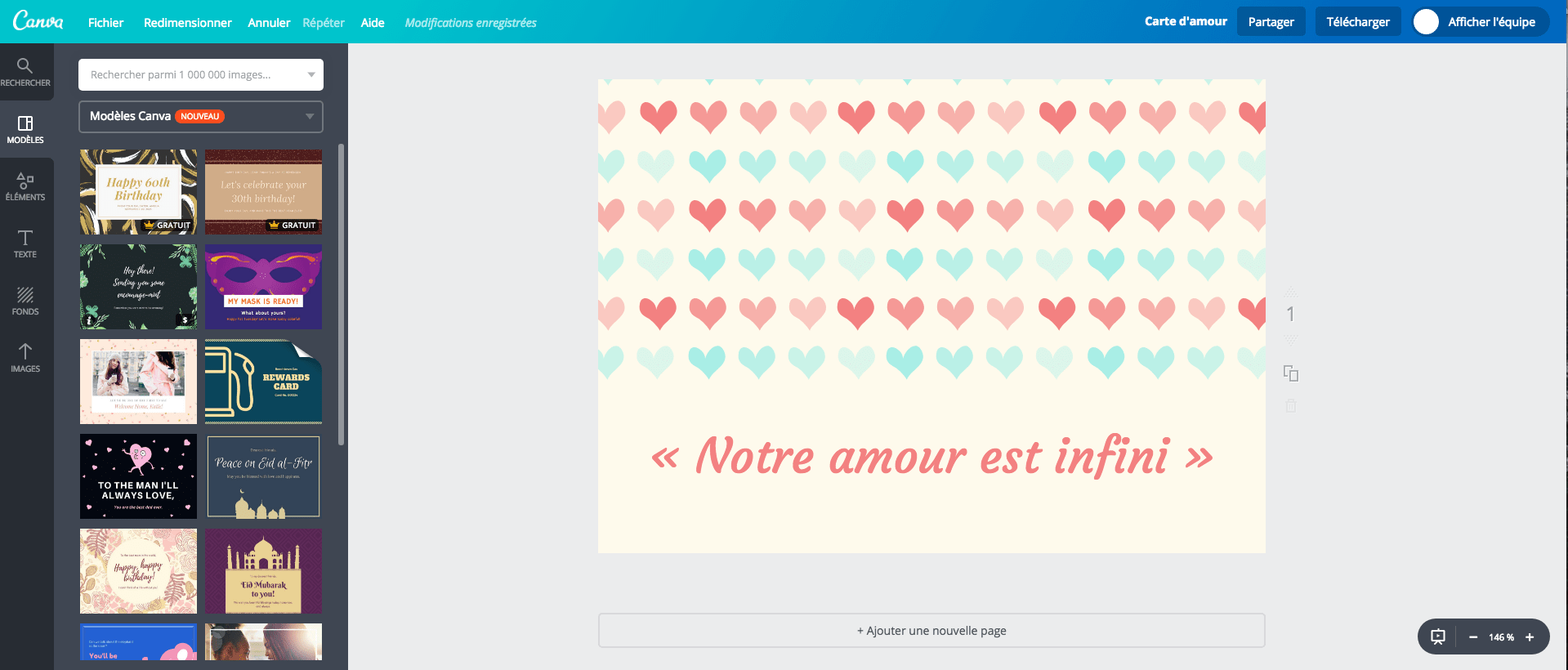Viewport: 1568px width, 670px height.
Task: Select the Hey there encouragement template
Action: (139, 287)
